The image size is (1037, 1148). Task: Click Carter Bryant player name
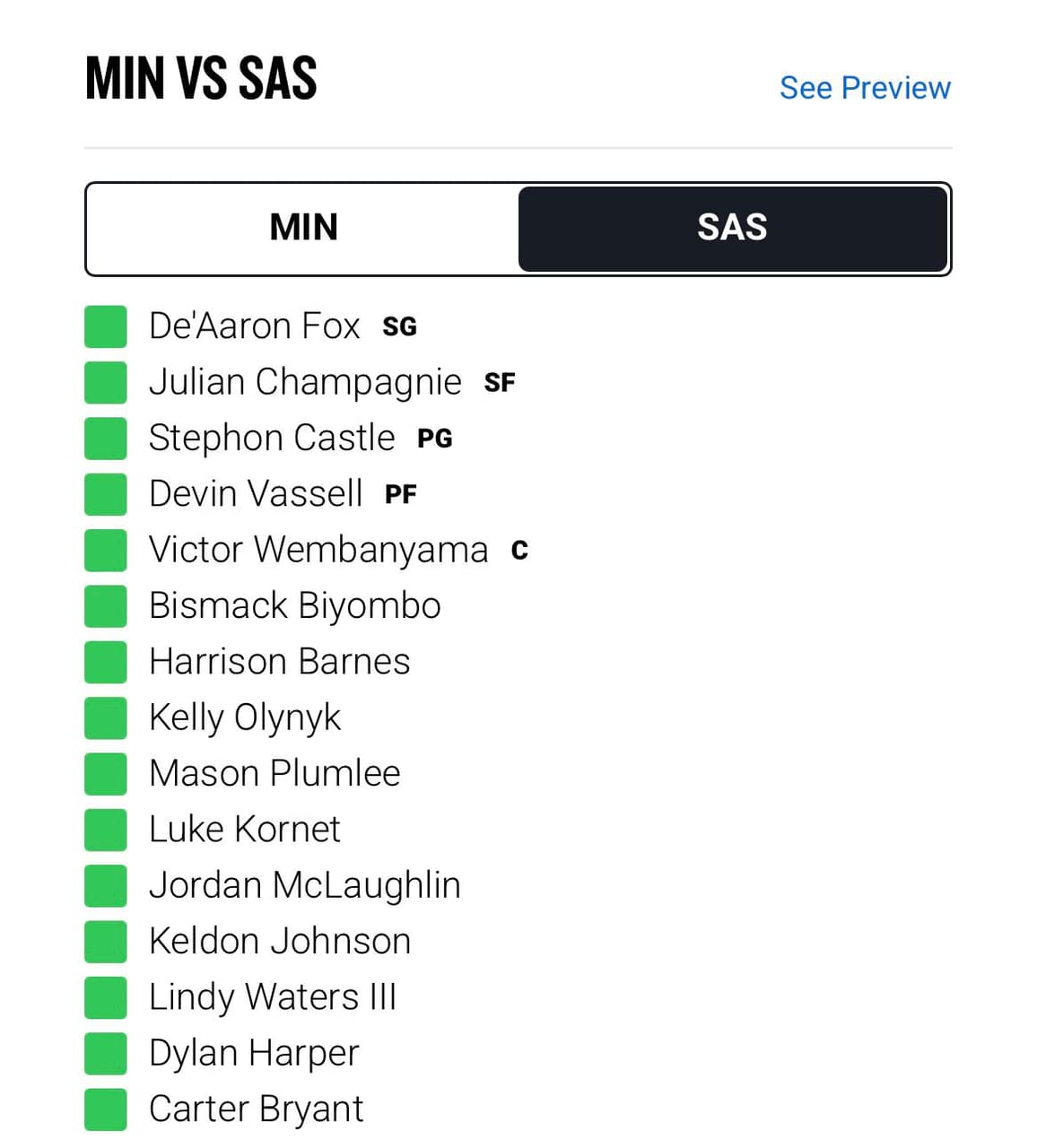(x=257, y=1109)
